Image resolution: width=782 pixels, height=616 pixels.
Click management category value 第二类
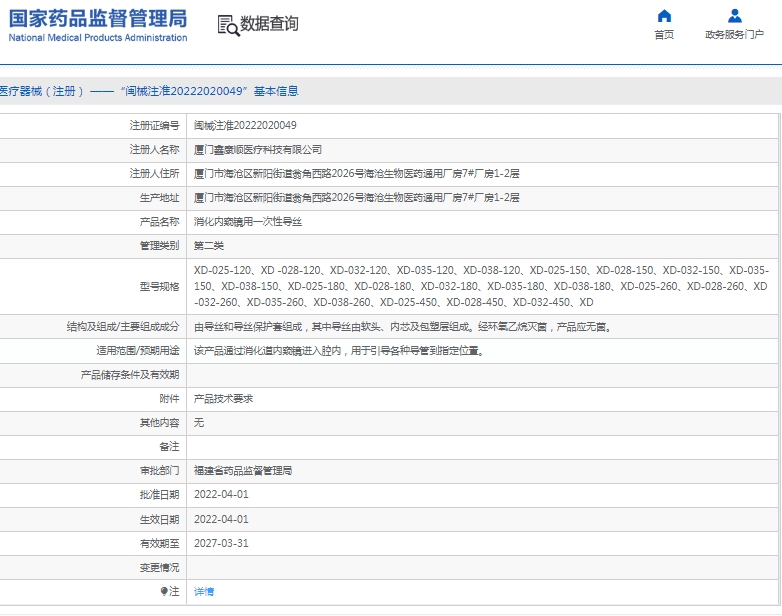click(x=209, y=245)
